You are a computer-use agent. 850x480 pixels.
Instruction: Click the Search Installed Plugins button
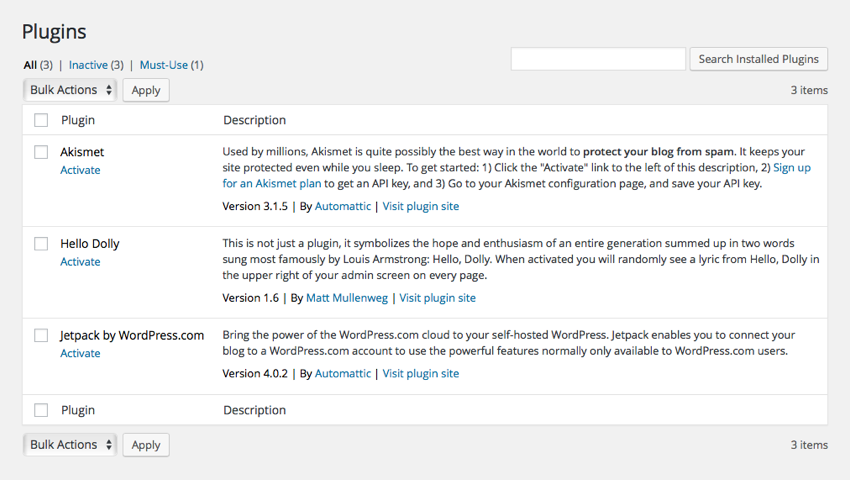[758, 59]
